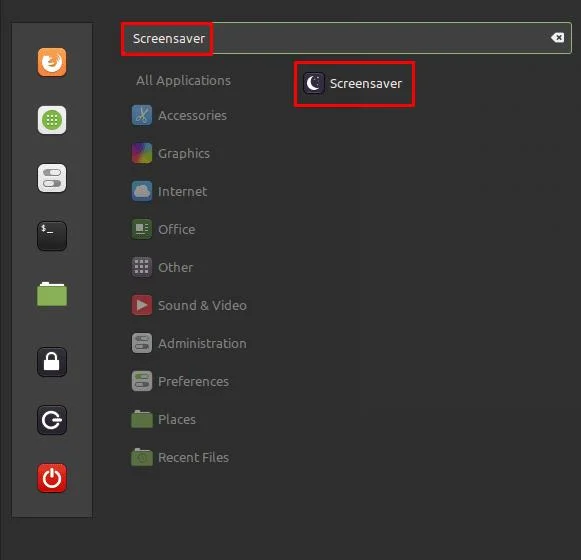Click the Sound & Video play icon
Image resolution: width=581 pixels, height=560 pixels.
tap(142, 305)
